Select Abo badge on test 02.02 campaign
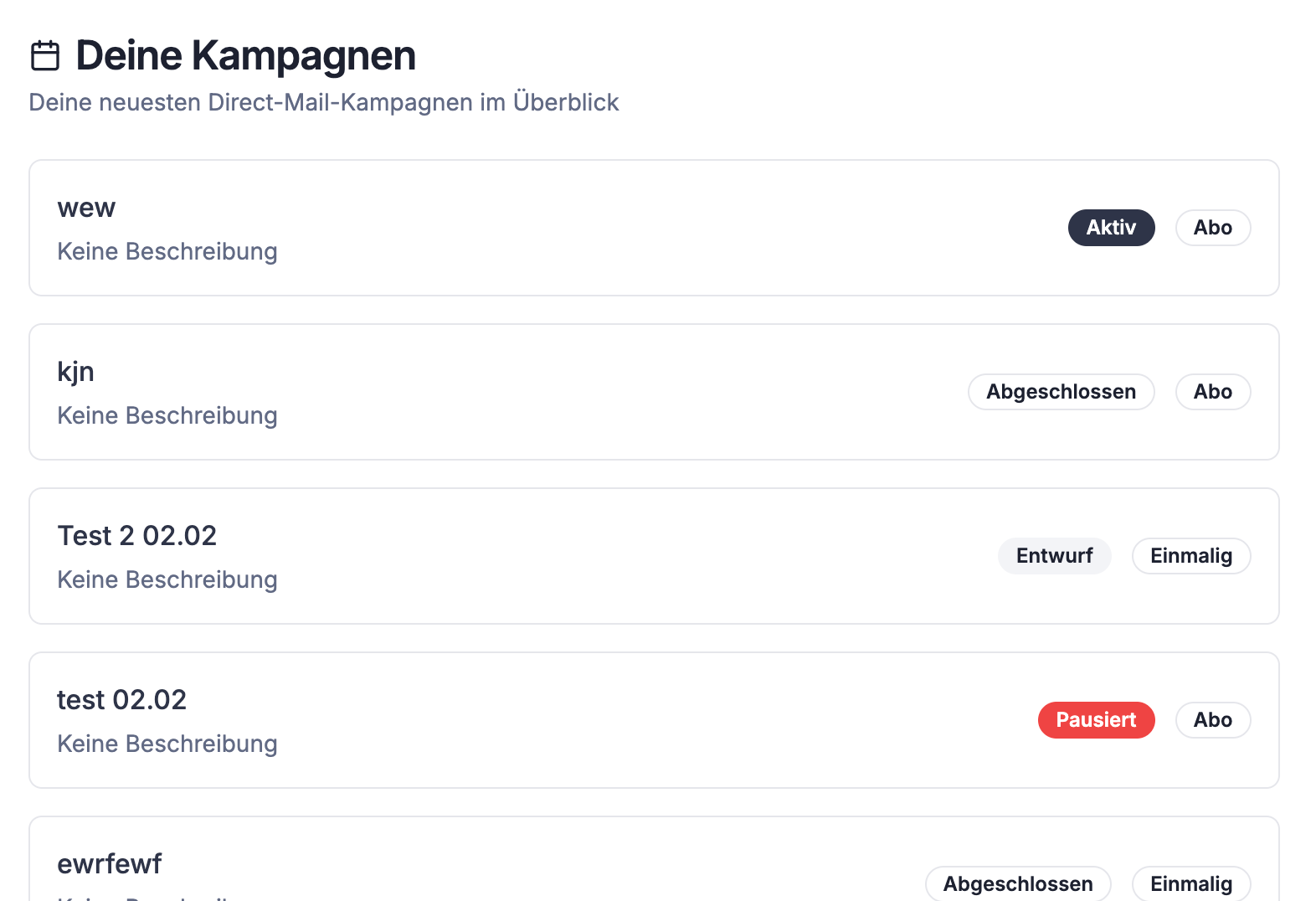 (x=1212, y=720)
